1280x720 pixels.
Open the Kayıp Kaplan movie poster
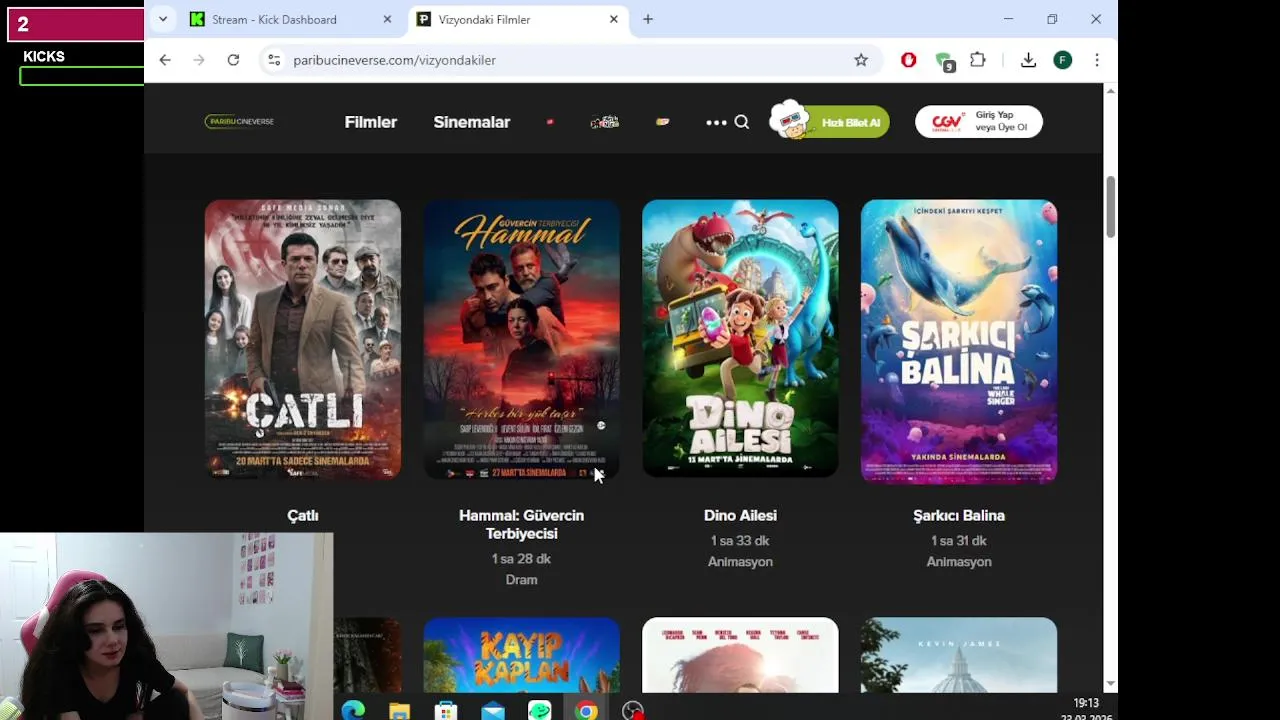[521, 655]
